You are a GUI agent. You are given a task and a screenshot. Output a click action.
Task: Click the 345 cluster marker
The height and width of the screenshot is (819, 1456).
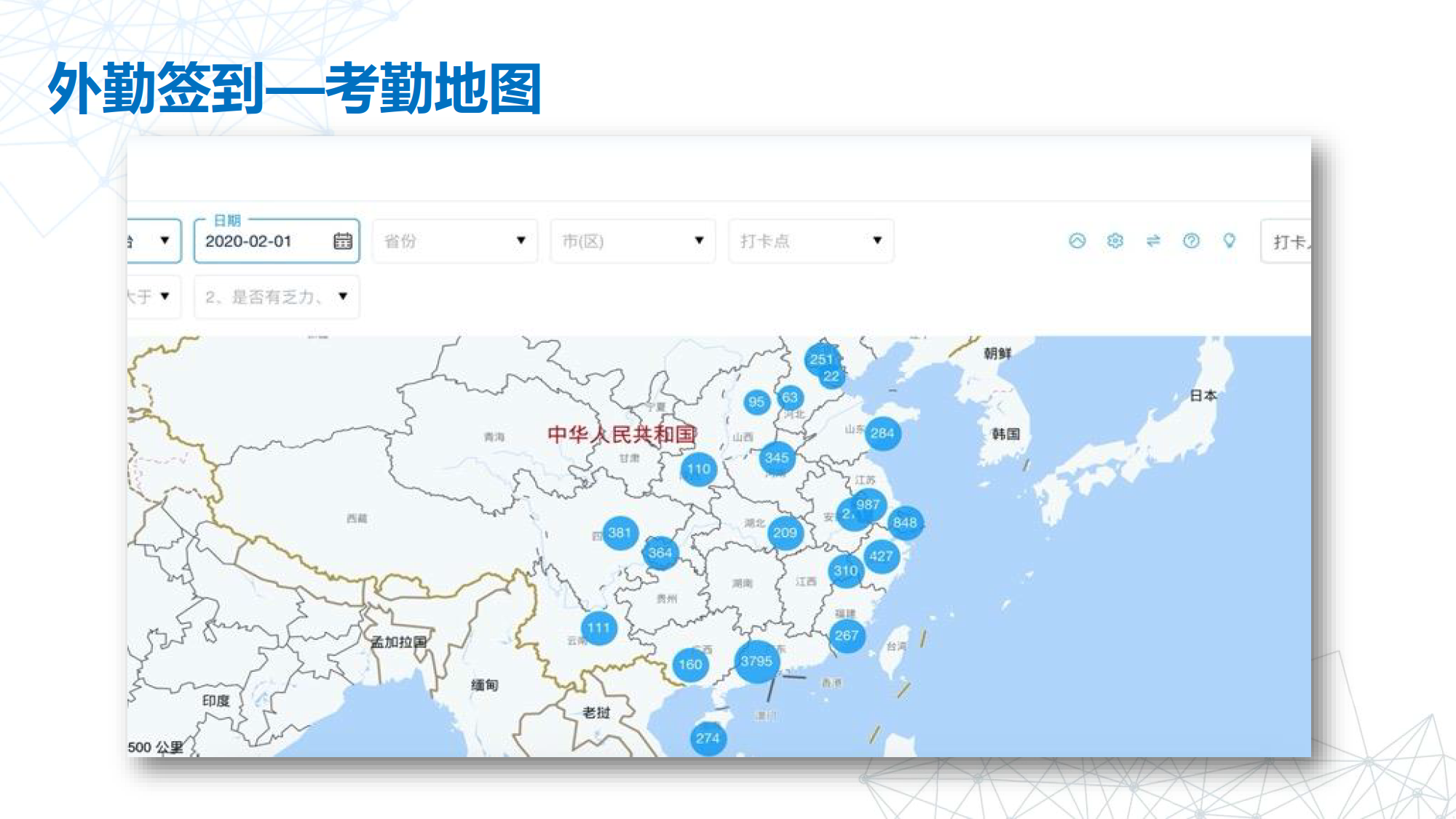777,458
